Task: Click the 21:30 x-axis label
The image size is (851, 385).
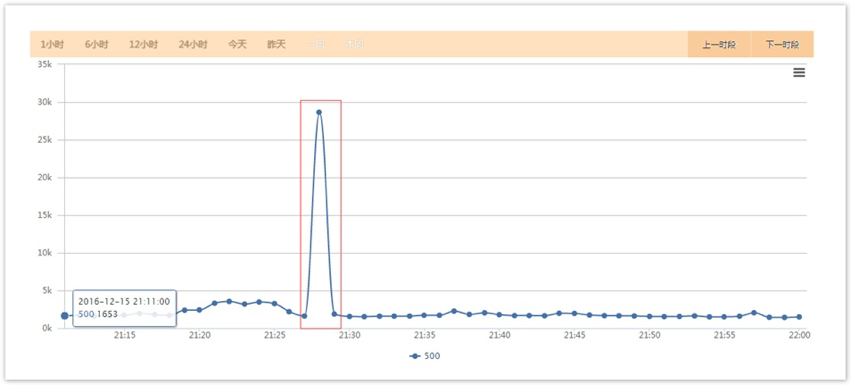Action: (350, 336)
